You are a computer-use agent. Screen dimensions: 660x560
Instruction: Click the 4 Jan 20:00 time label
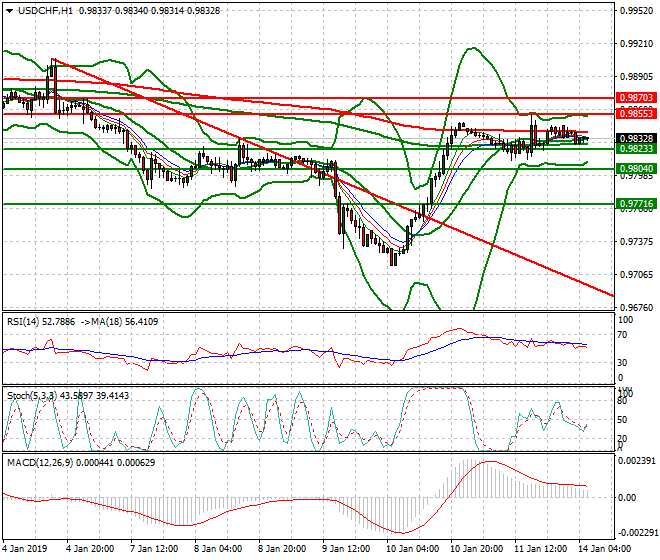click(x=90, y=549)
